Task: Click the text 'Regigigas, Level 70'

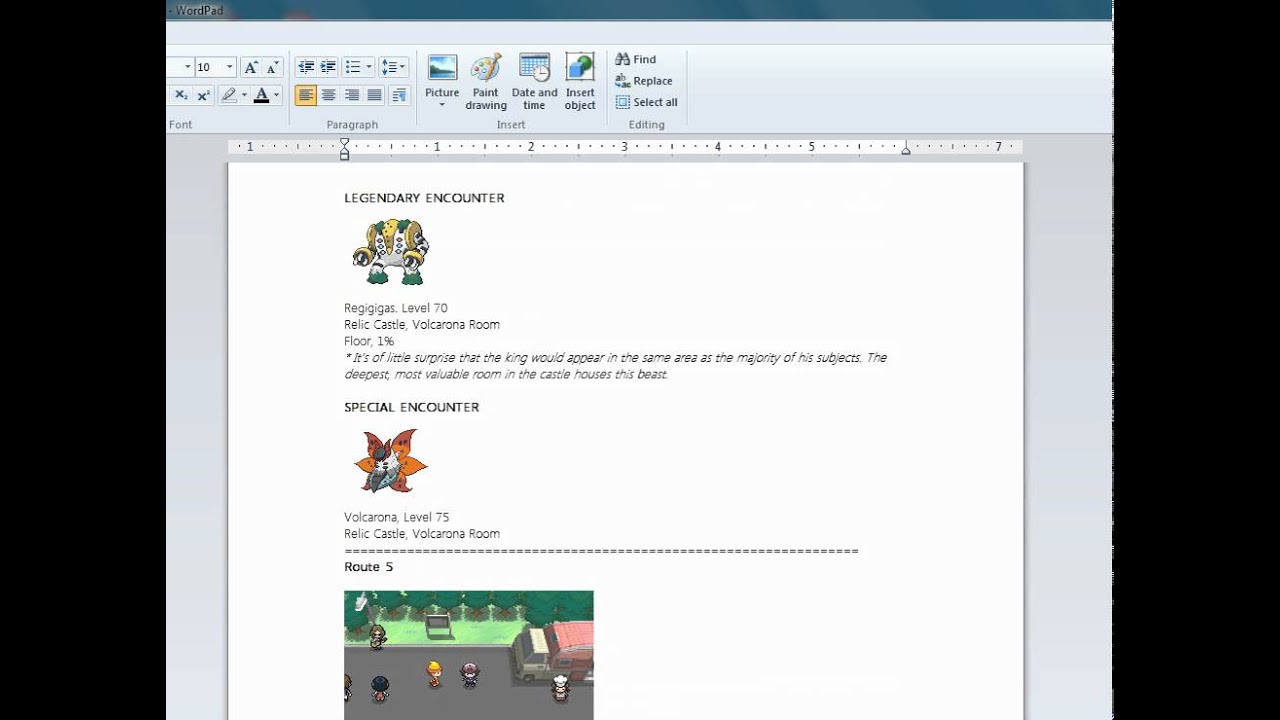Action: pyautogui.click(x=396, y=308)
